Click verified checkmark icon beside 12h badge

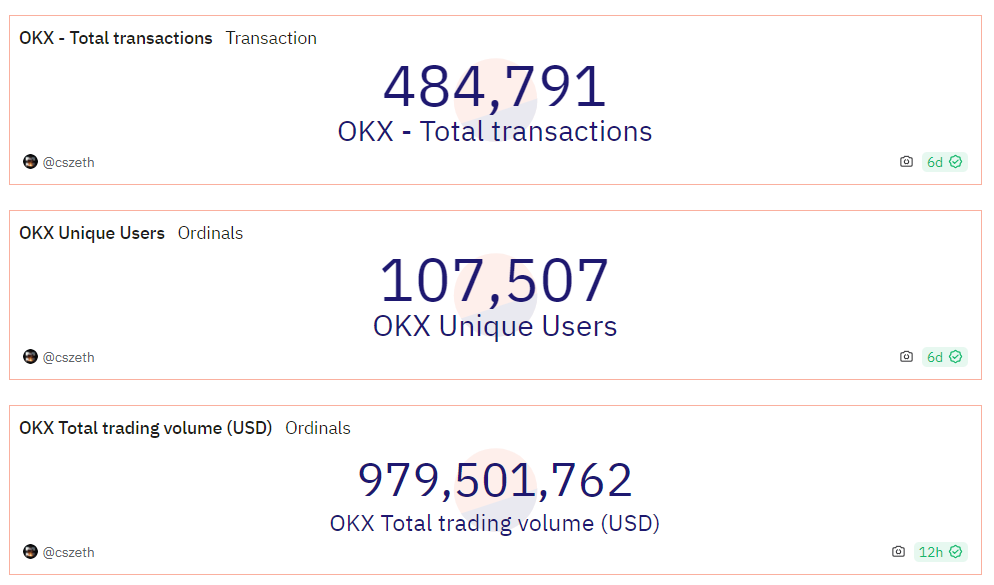click(955, 551)
